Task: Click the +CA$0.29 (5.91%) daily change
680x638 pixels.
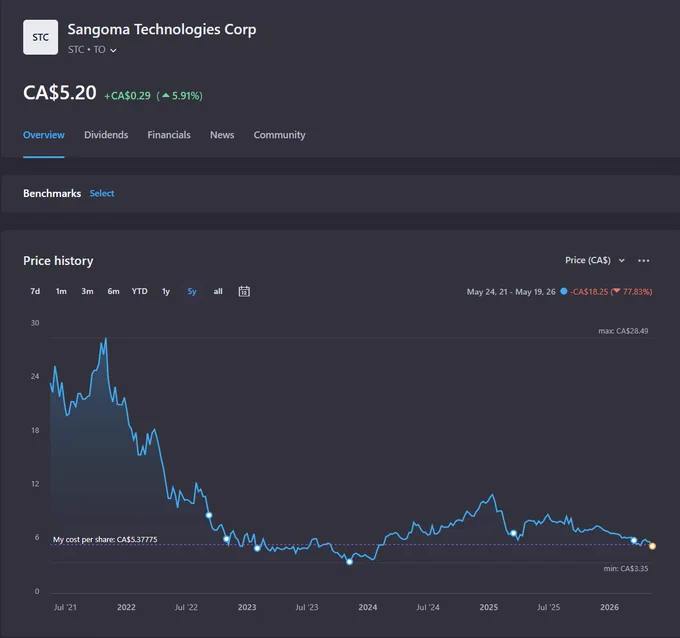Action: [x=154, y=96]
